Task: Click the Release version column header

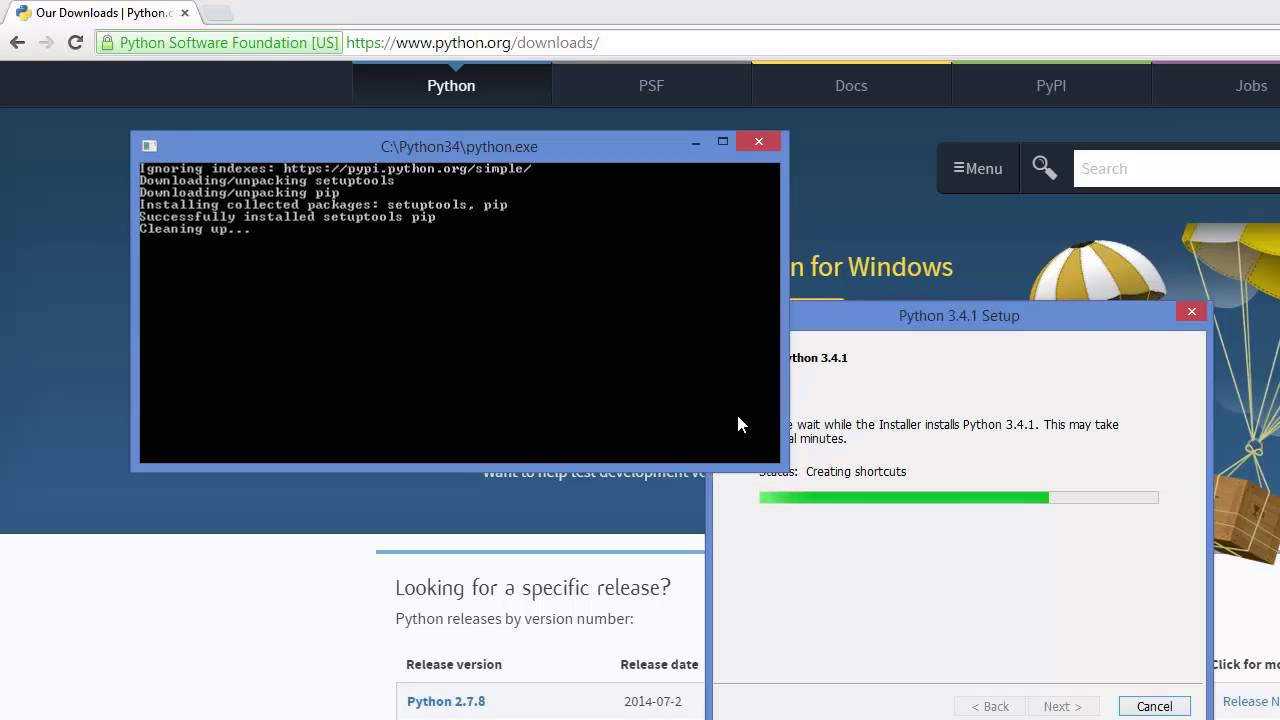Action: point(454,664)
